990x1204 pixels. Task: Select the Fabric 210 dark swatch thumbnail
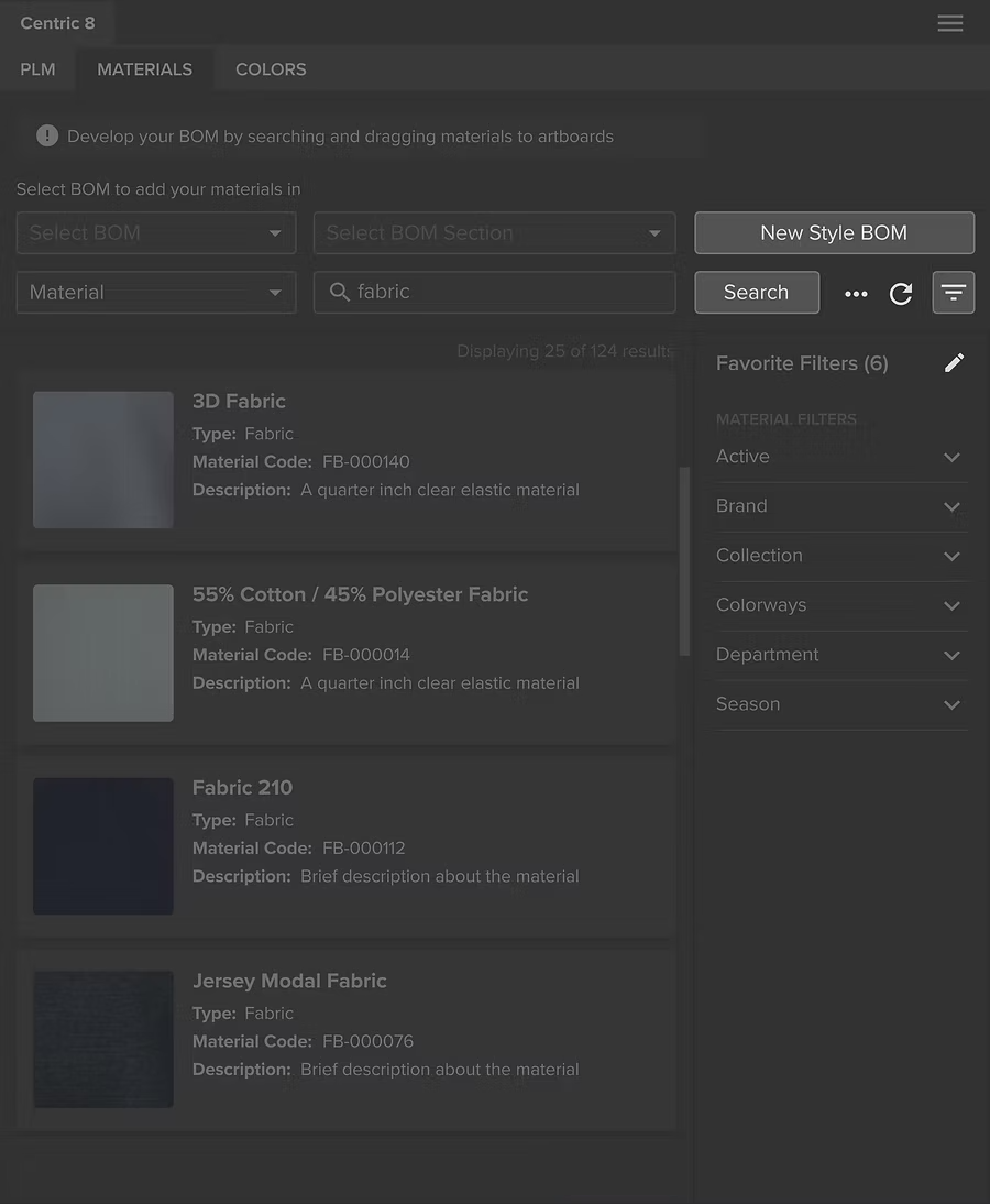tap(103, 846)
